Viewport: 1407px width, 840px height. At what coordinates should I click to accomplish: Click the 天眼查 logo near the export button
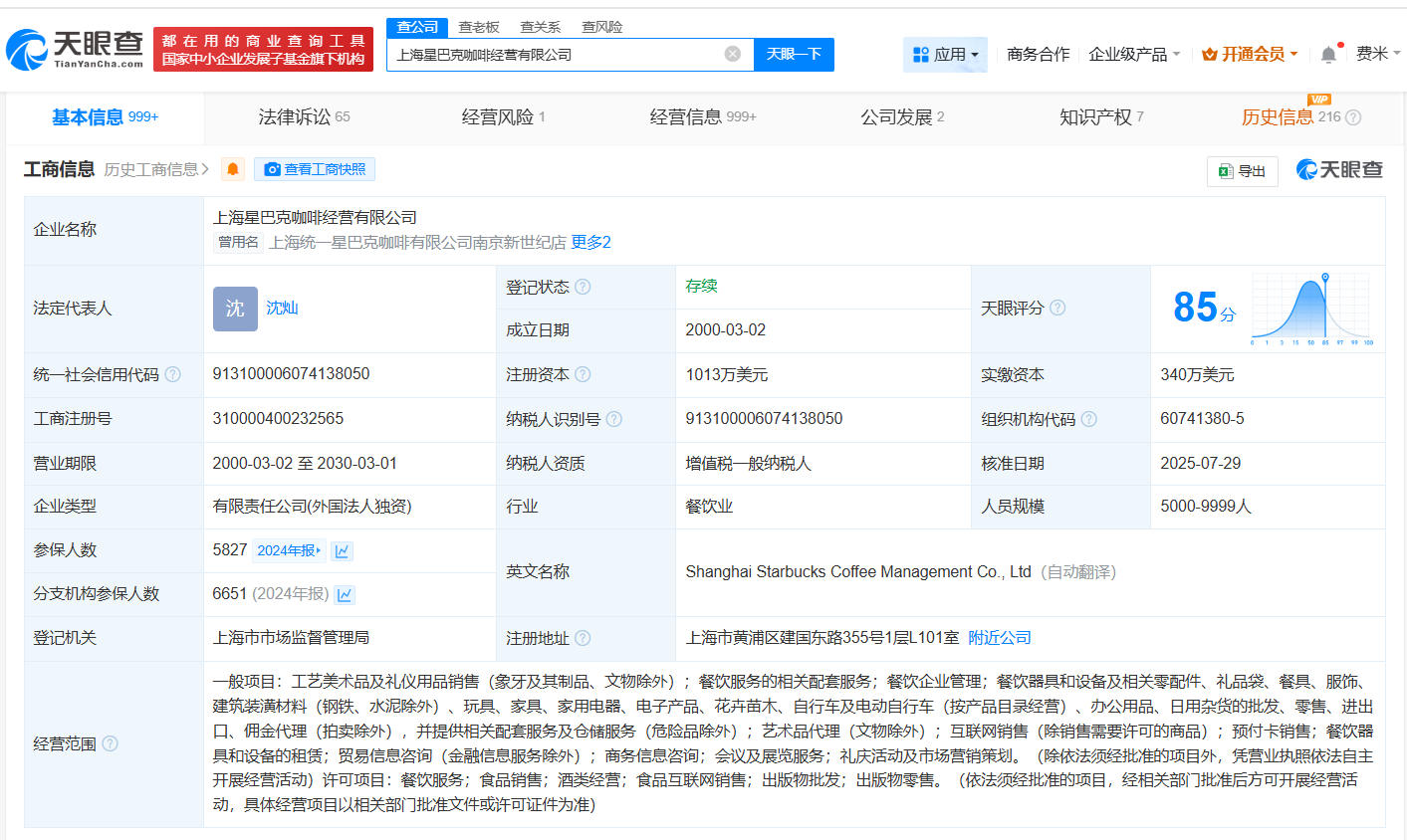click(1339, 169)
